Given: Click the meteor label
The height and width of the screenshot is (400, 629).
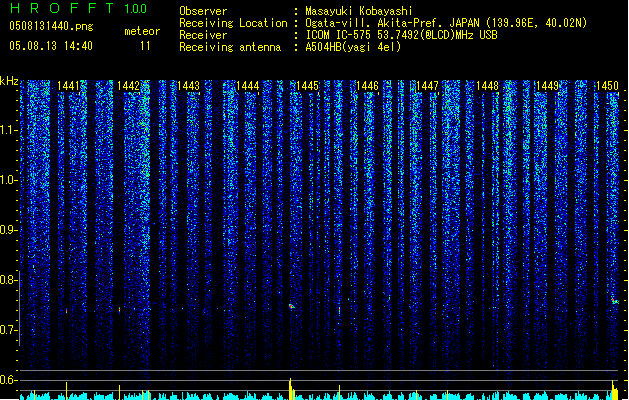Looking at the screenshot, I should pyautogui.click(x=142, y=31).
